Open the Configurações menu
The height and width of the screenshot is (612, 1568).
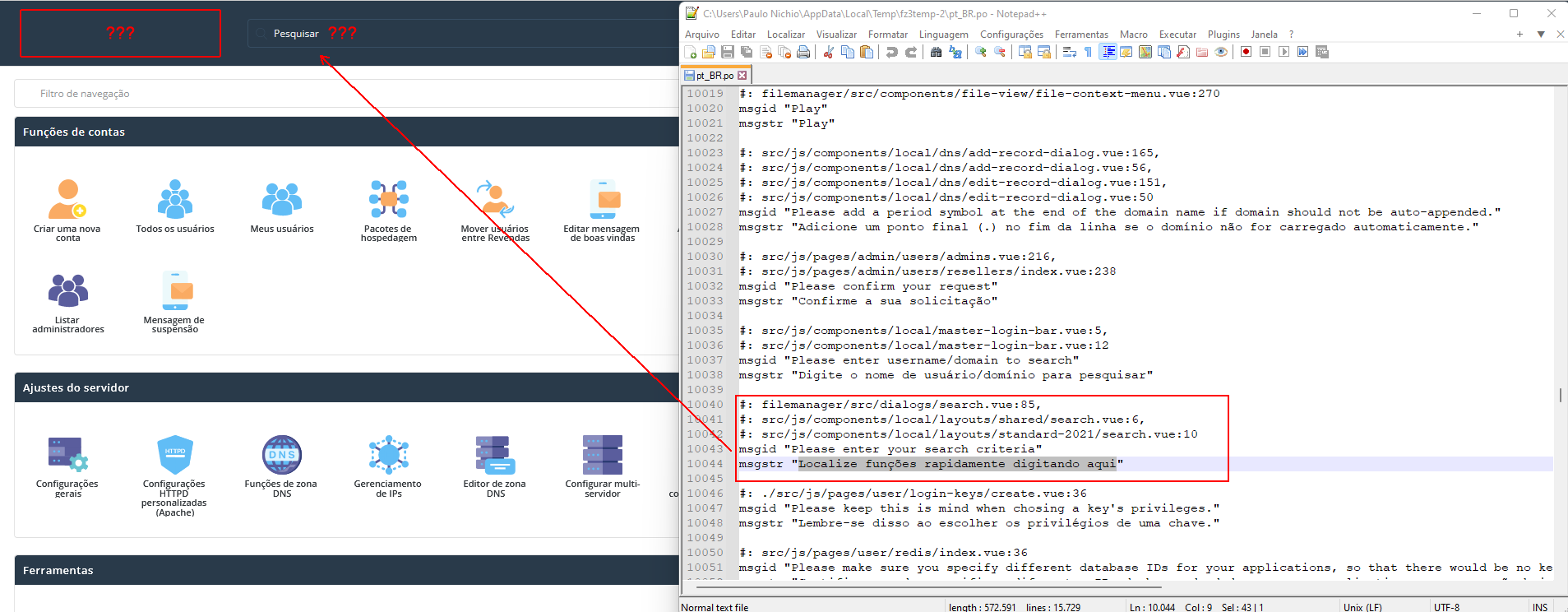click(x=1011, y=35)
